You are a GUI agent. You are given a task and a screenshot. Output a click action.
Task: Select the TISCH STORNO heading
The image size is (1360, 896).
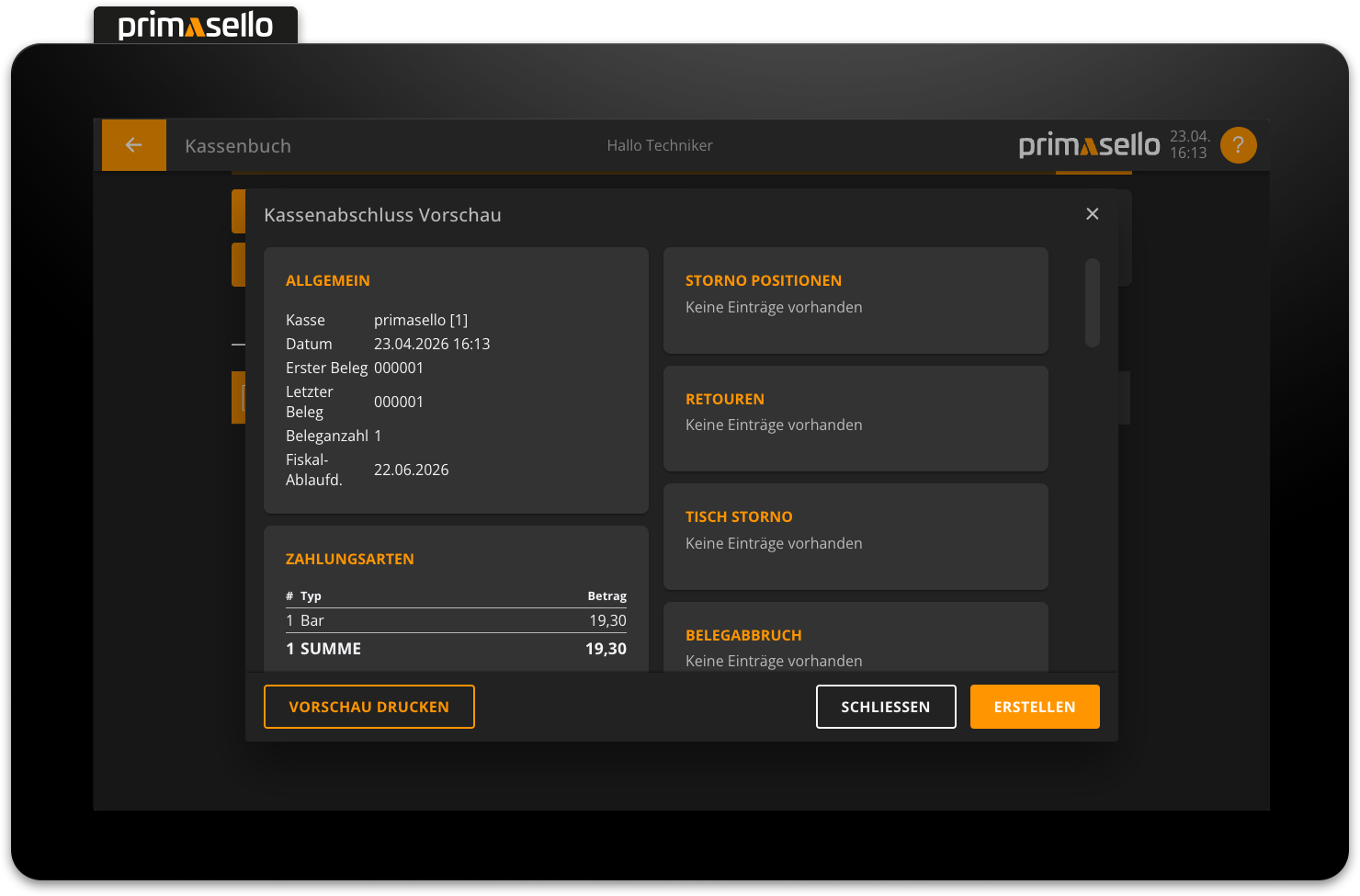coord(739,517)
